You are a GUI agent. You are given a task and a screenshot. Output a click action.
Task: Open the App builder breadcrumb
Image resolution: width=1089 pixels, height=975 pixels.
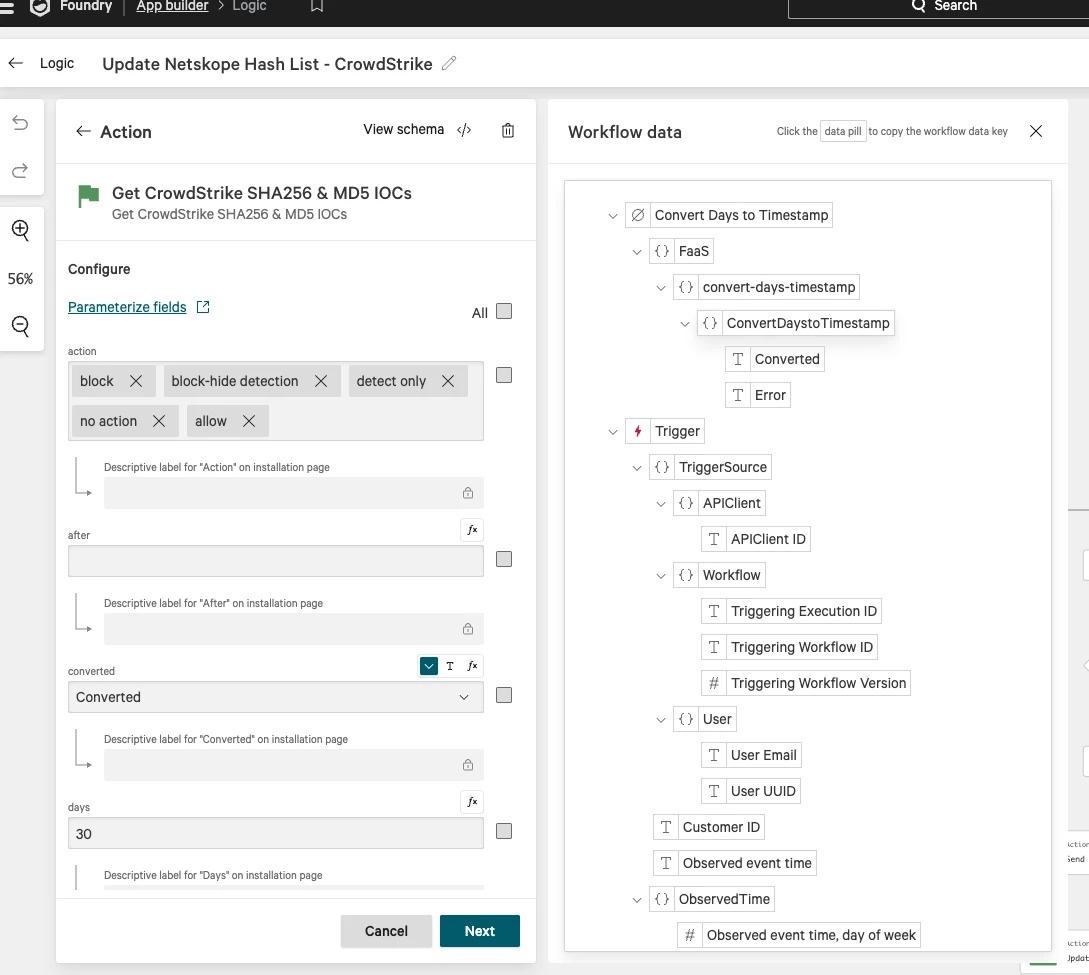coord(172,6)
